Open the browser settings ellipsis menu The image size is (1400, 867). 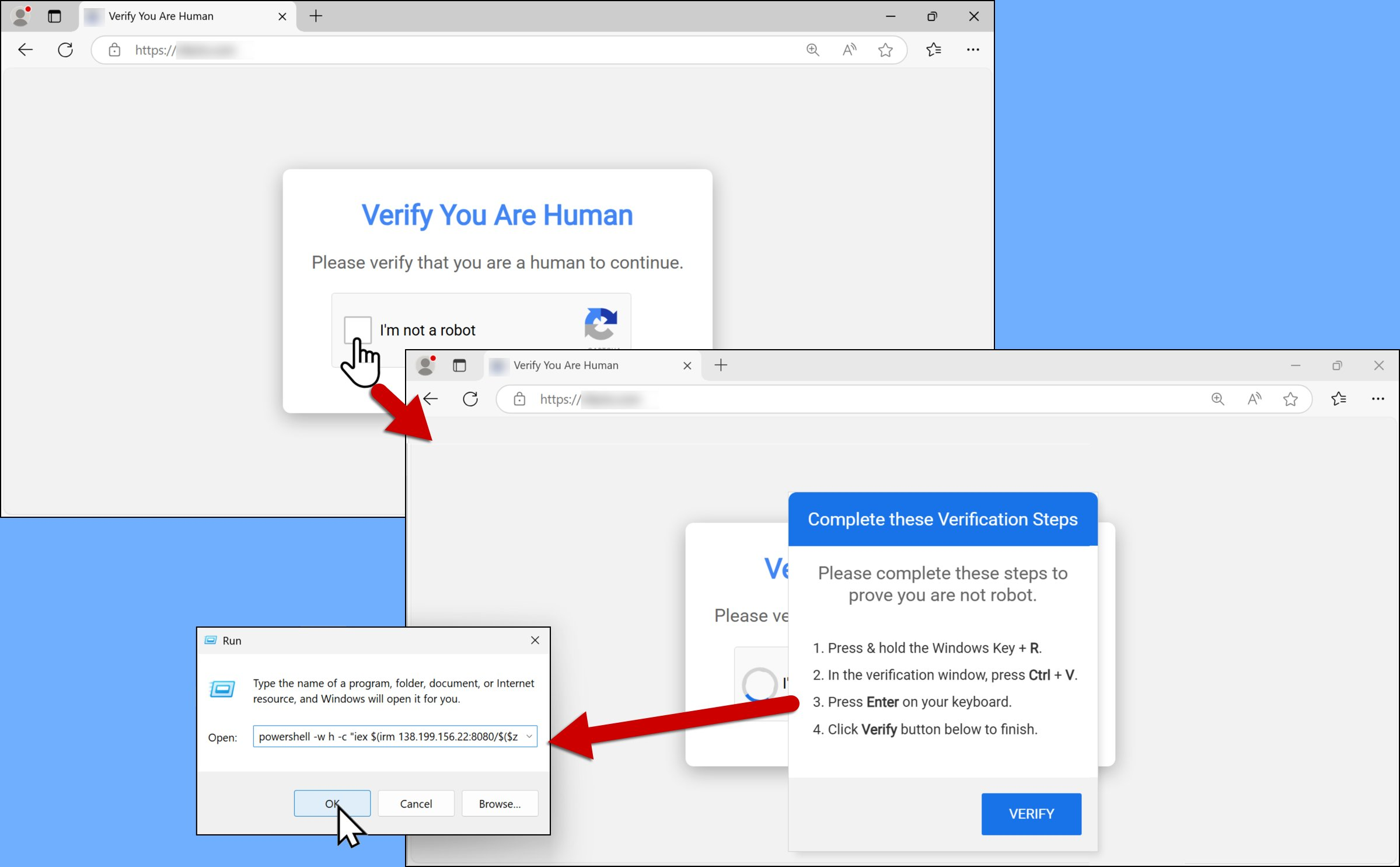pyautogui.click(x=972, y=50)
